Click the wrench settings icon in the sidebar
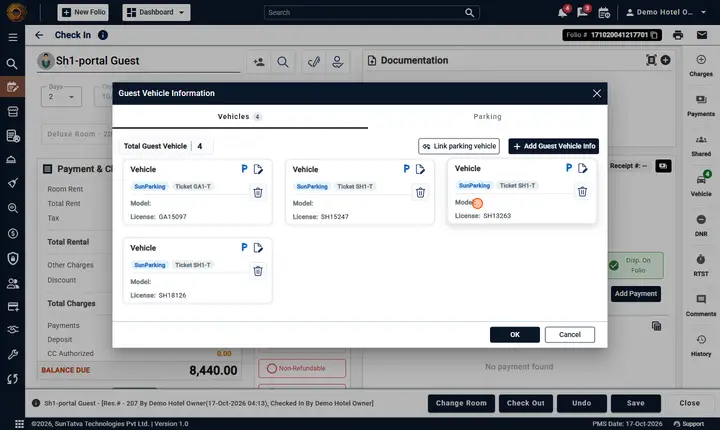The image size is (720, 430). click(x=13, y=354)
